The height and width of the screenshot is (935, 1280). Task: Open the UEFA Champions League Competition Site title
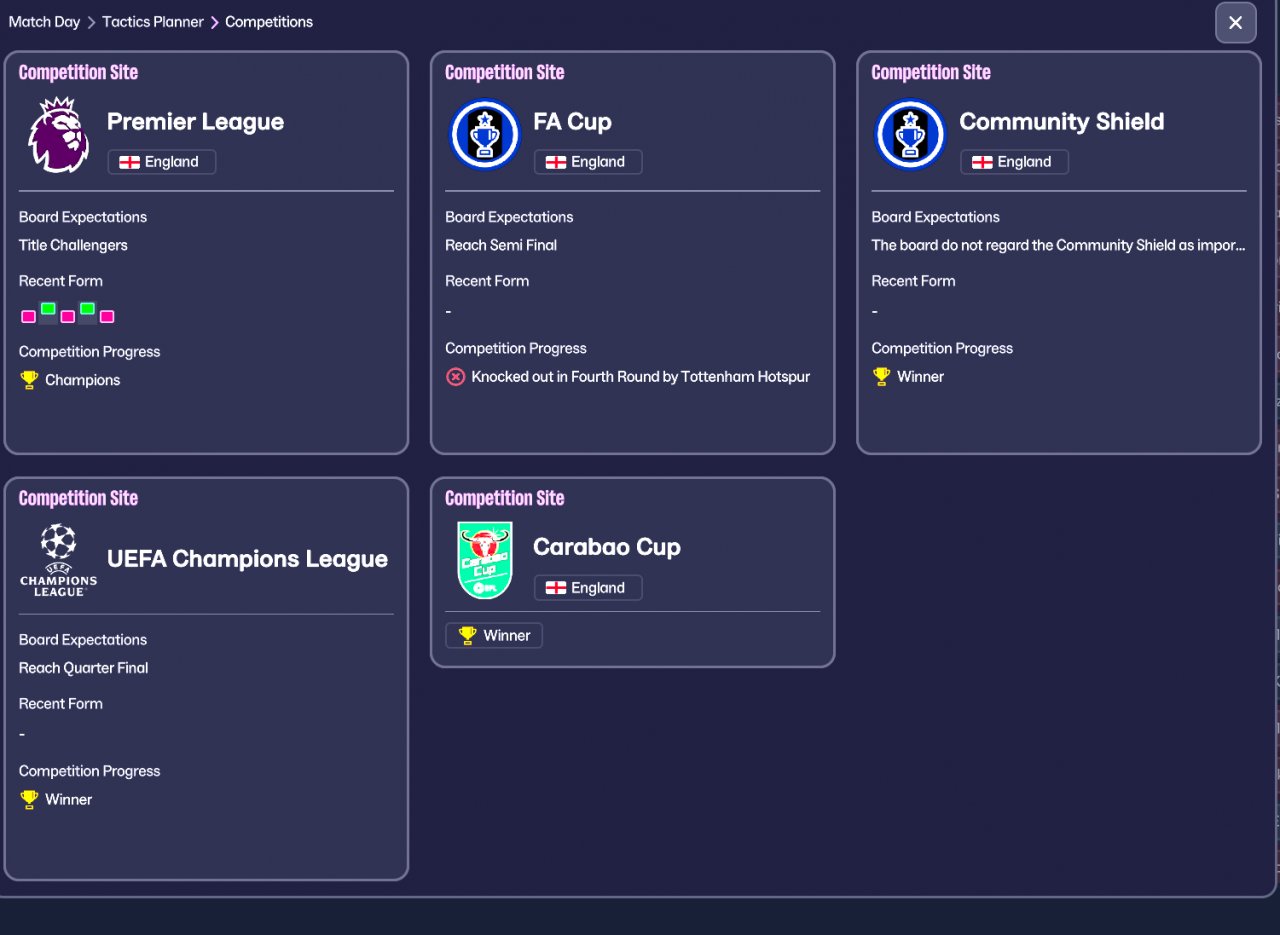[78, 498]
